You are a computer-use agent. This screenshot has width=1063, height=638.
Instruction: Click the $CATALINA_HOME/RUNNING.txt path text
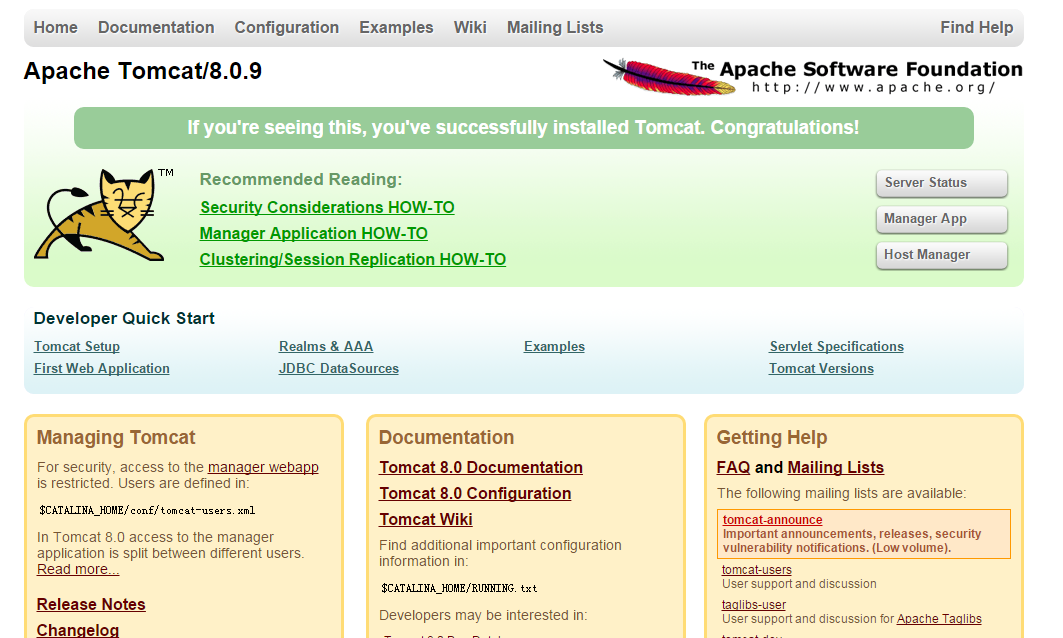(x=459, y=589)
